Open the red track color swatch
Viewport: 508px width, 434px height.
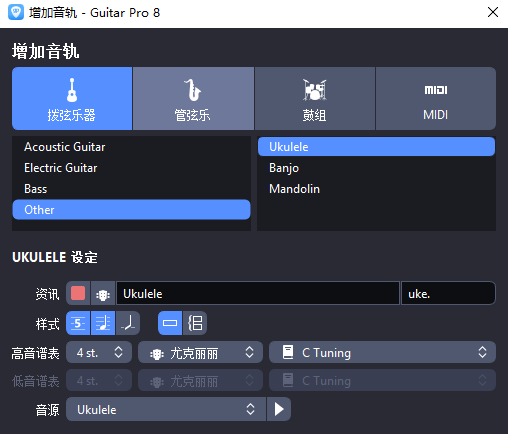pyautogui.click(x=78, y=293)
